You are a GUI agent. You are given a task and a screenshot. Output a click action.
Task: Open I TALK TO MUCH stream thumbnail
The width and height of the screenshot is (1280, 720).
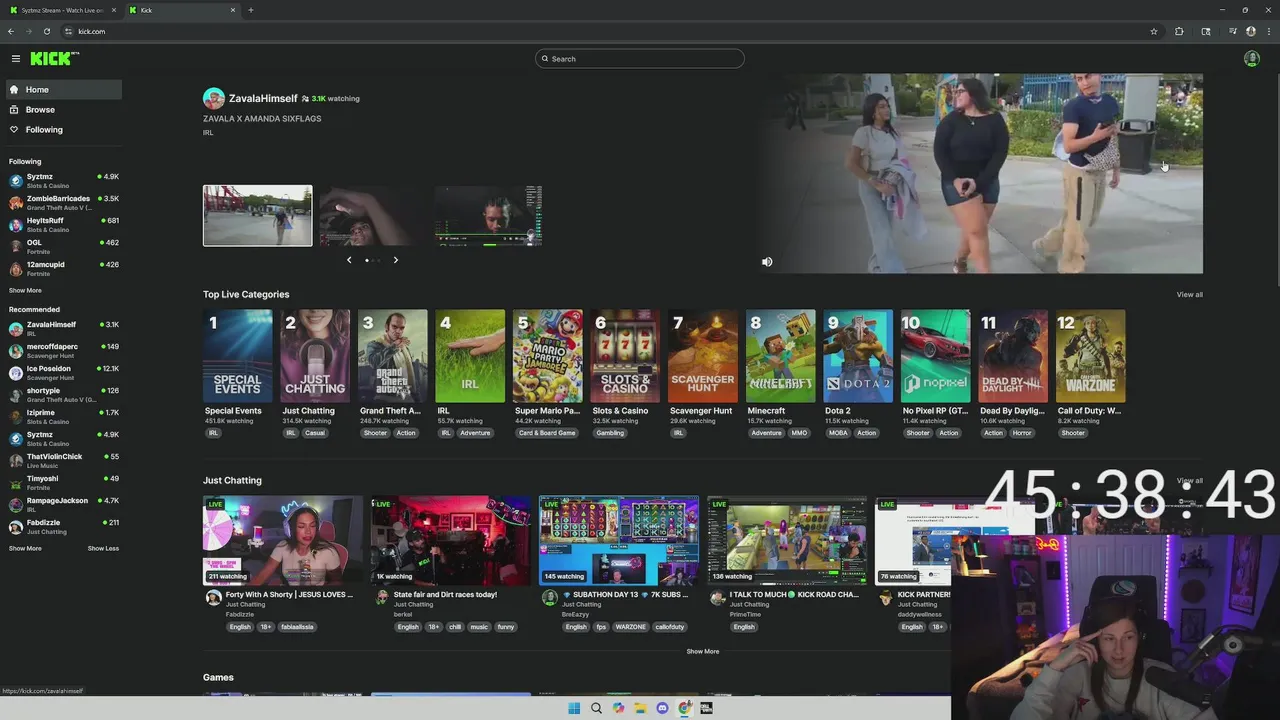click(787, 540)
